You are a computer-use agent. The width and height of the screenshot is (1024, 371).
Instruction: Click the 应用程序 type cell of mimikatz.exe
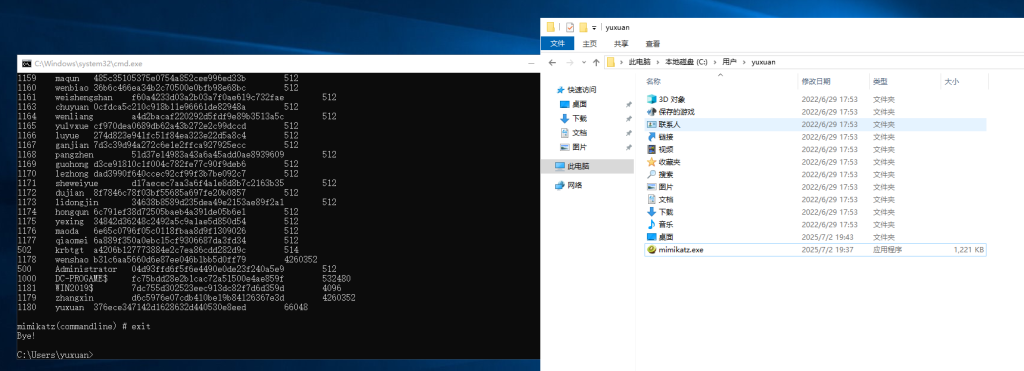tap(888, 250)
